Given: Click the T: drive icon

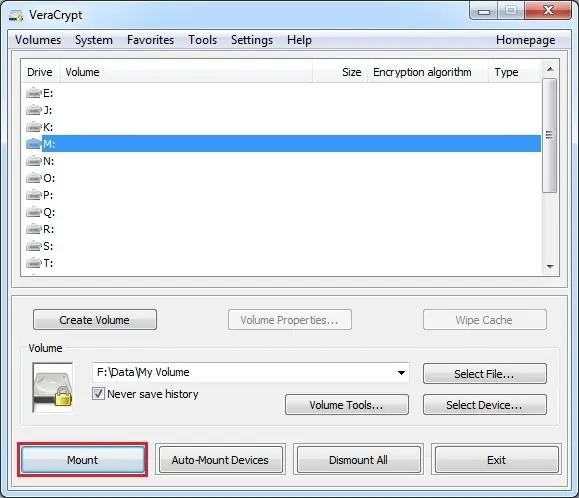Looking at the screenshot, I should point(34,263).
